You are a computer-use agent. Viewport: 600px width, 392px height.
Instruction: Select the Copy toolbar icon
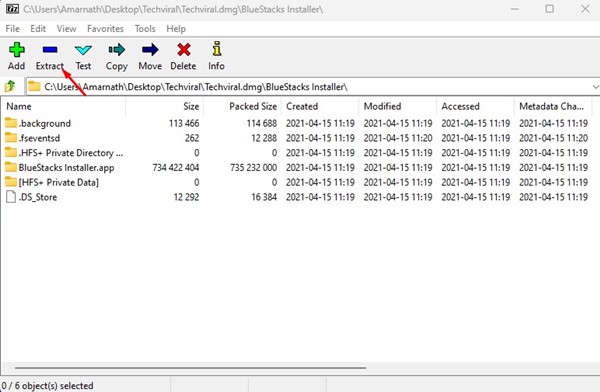pos(117,50)
